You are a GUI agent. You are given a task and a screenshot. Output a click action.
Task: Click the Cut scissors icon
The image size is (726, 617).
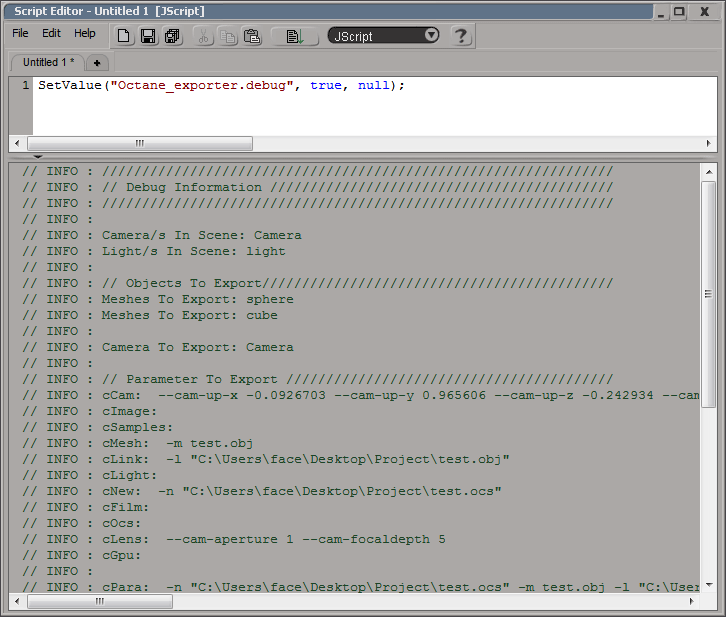coord(203,36)
